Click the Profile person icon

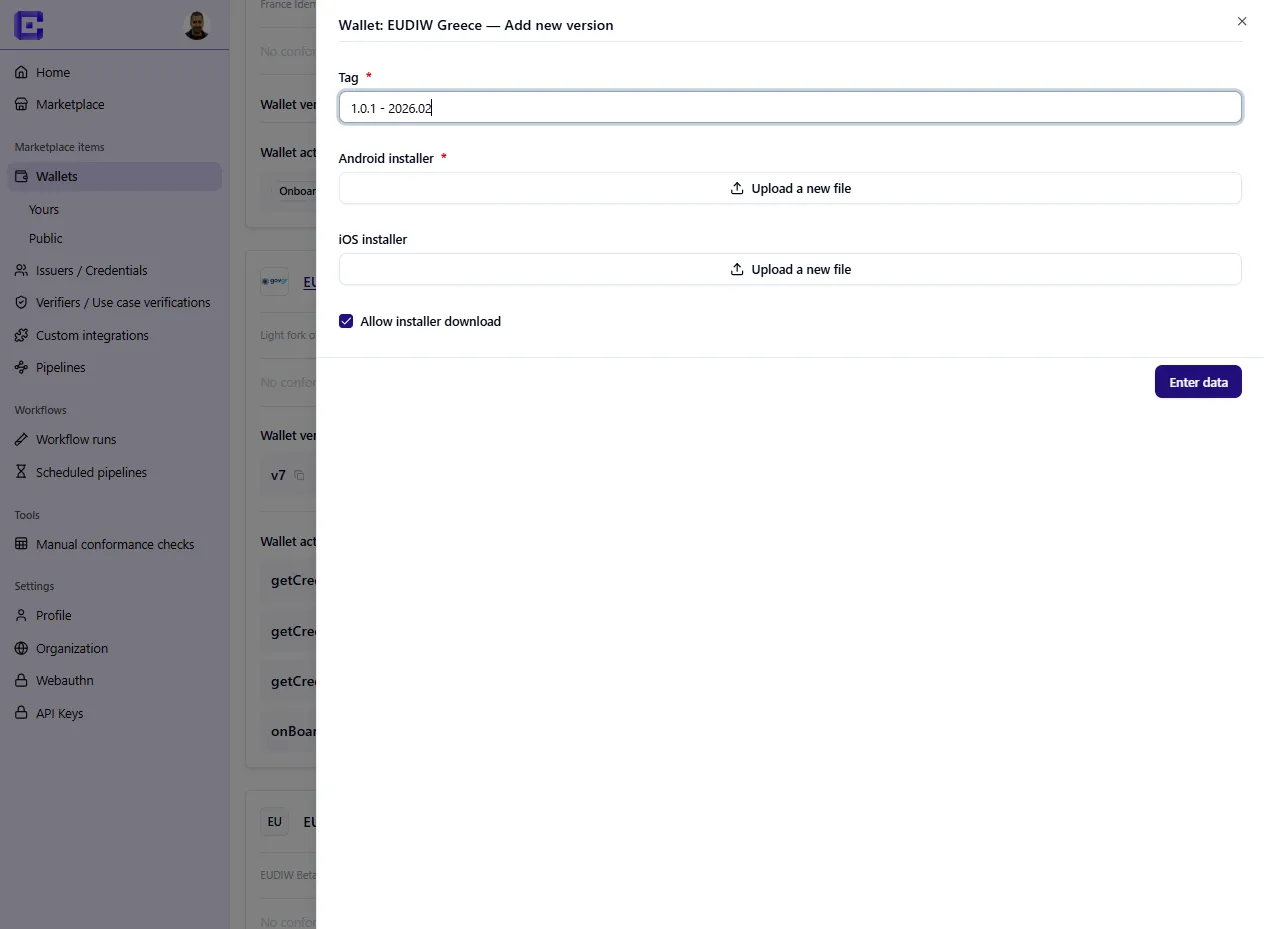tap(22, 615)
